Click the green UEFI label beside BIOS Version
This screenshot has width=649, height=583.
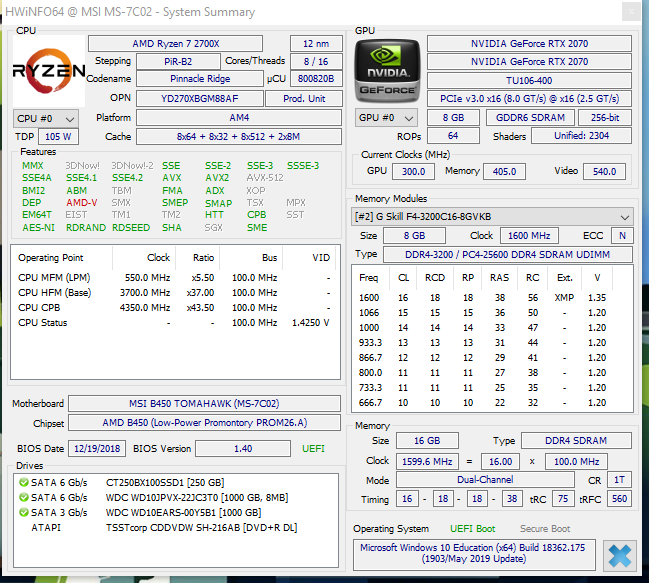coord(313,449)
